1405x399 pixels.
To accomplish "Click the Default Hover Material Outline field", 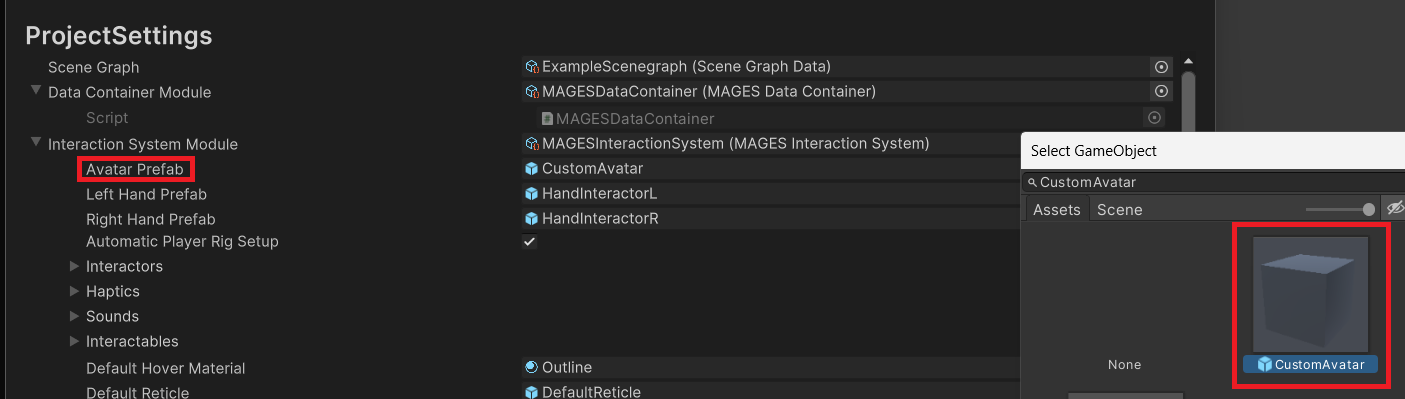I will [772, 368].
